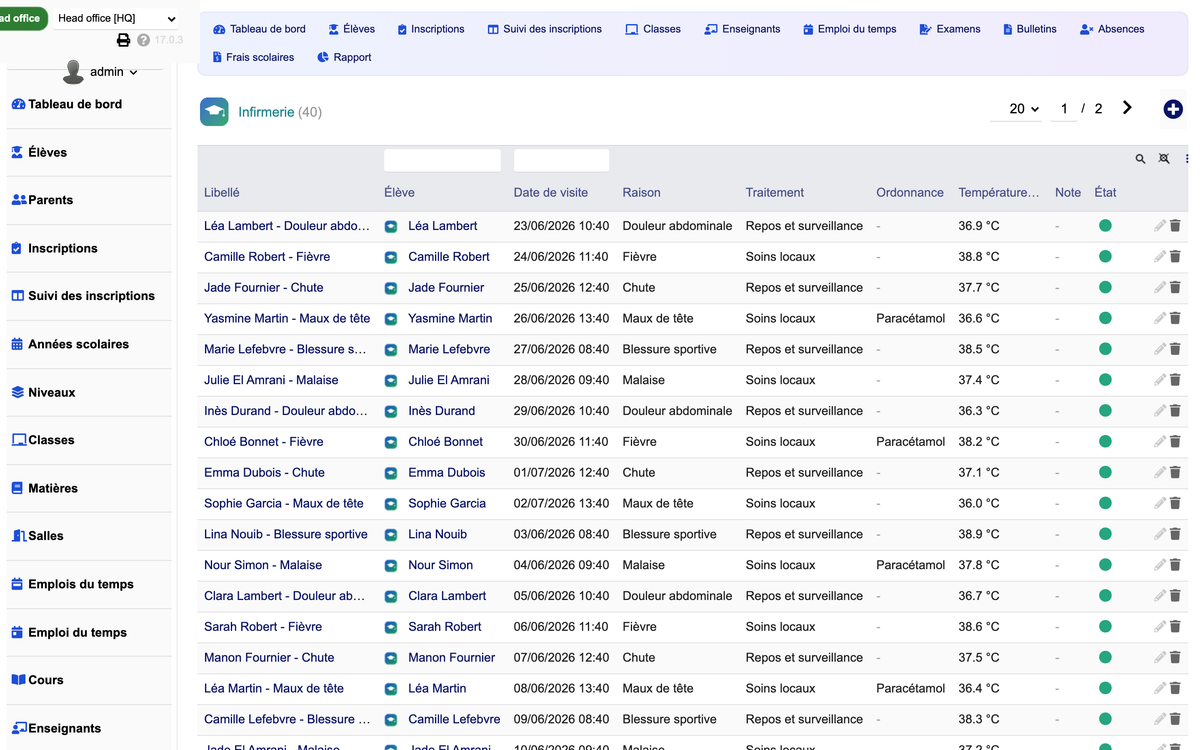This screenshot has height=750, width=1200.
Task: Delete the Léa Lambert row with trash icon
Action: 1175,226
